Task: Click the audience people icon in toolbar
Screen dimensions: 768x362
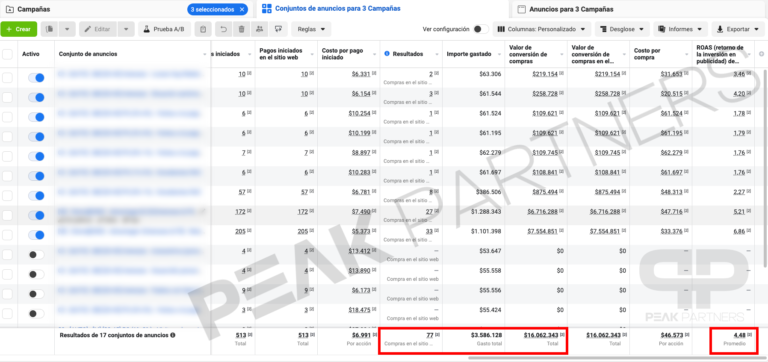Action: click(259, 29)
